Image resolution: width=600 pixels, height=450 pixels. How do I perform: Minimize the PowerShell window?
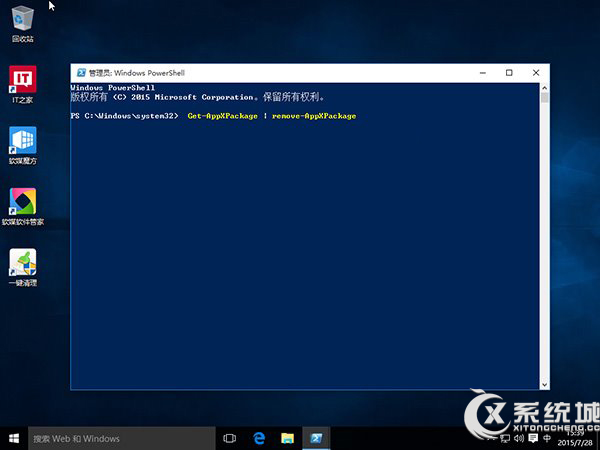483,73
